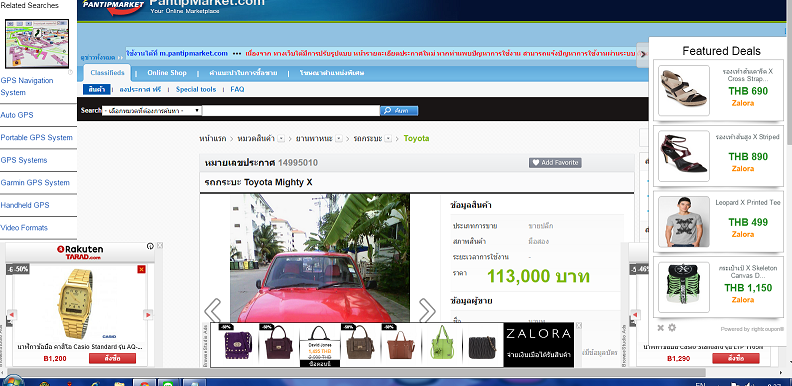Screen dimensions: 792x386
Task: Switch to the Online Shop tab
Action: 167,73
